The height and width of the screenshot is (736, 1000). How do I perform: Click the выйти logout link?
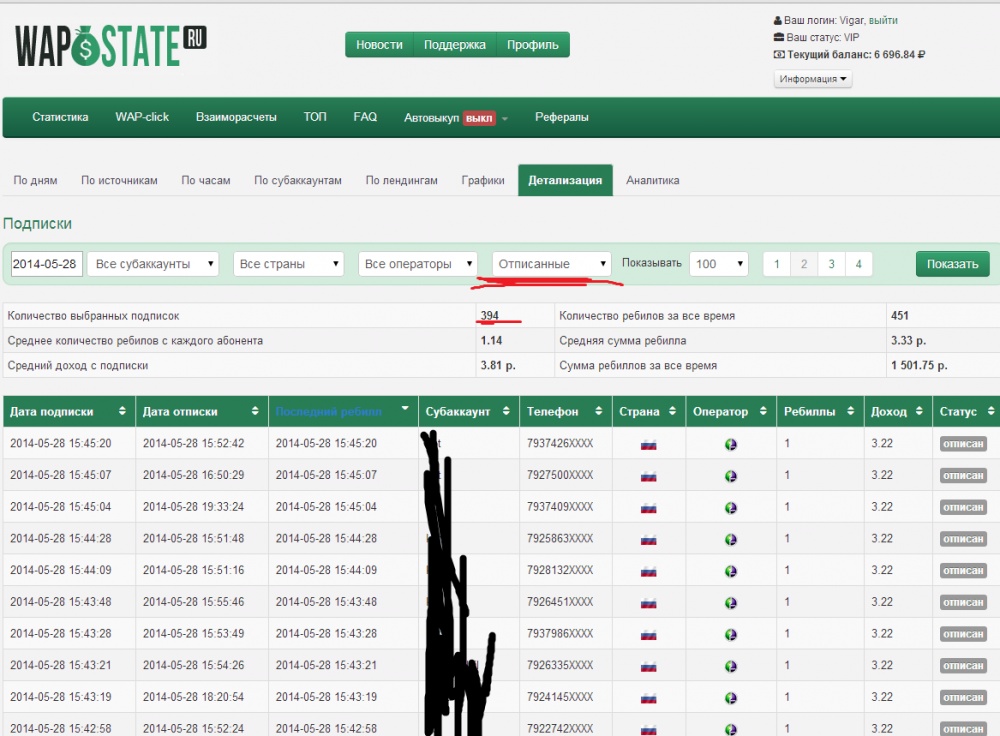point(883,20)
